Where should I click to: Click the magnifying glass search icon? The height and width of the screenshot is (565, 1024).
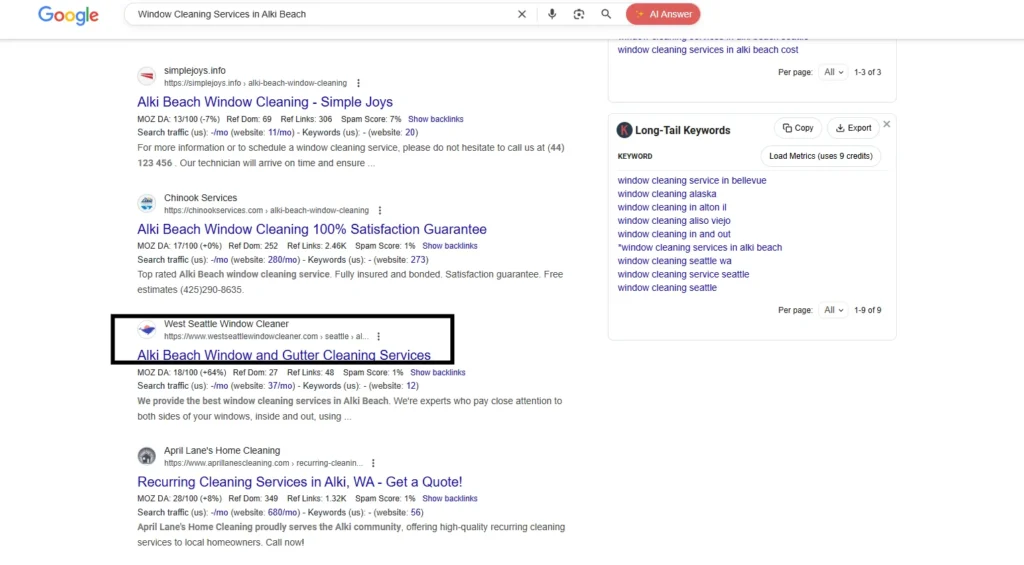pyautogui.click(x=606, y=14)
